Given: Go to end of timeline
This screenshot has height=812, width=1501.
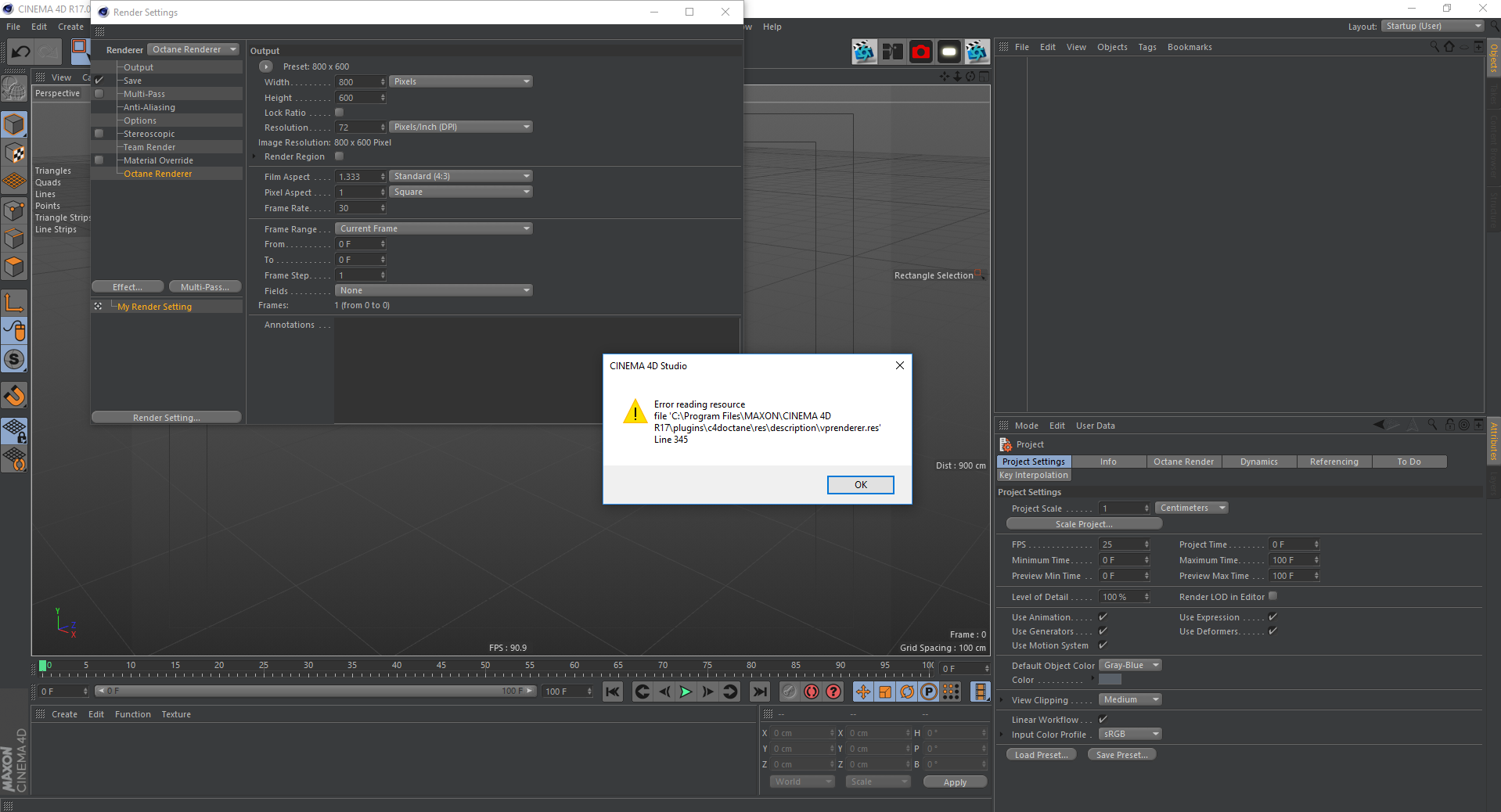Looking at the screenshot, I should [x=759, y=692].
